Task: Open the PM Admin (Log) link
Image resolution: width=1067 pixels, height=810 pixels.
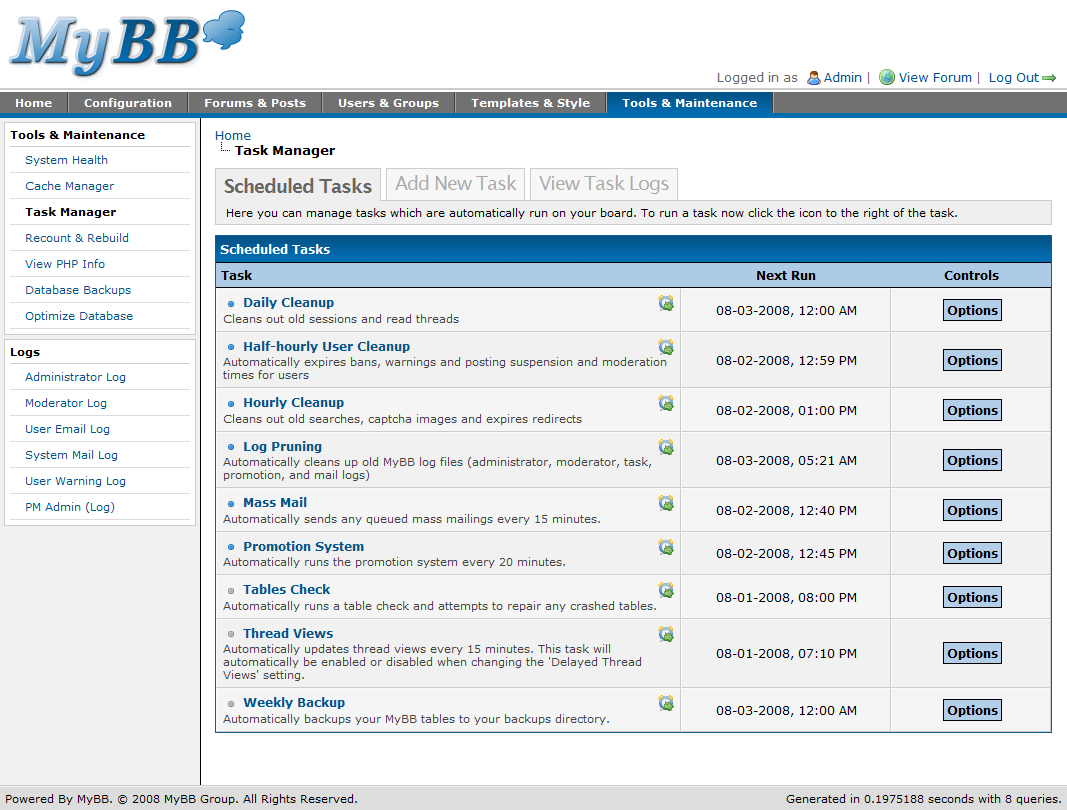Action: coord(70,507)
